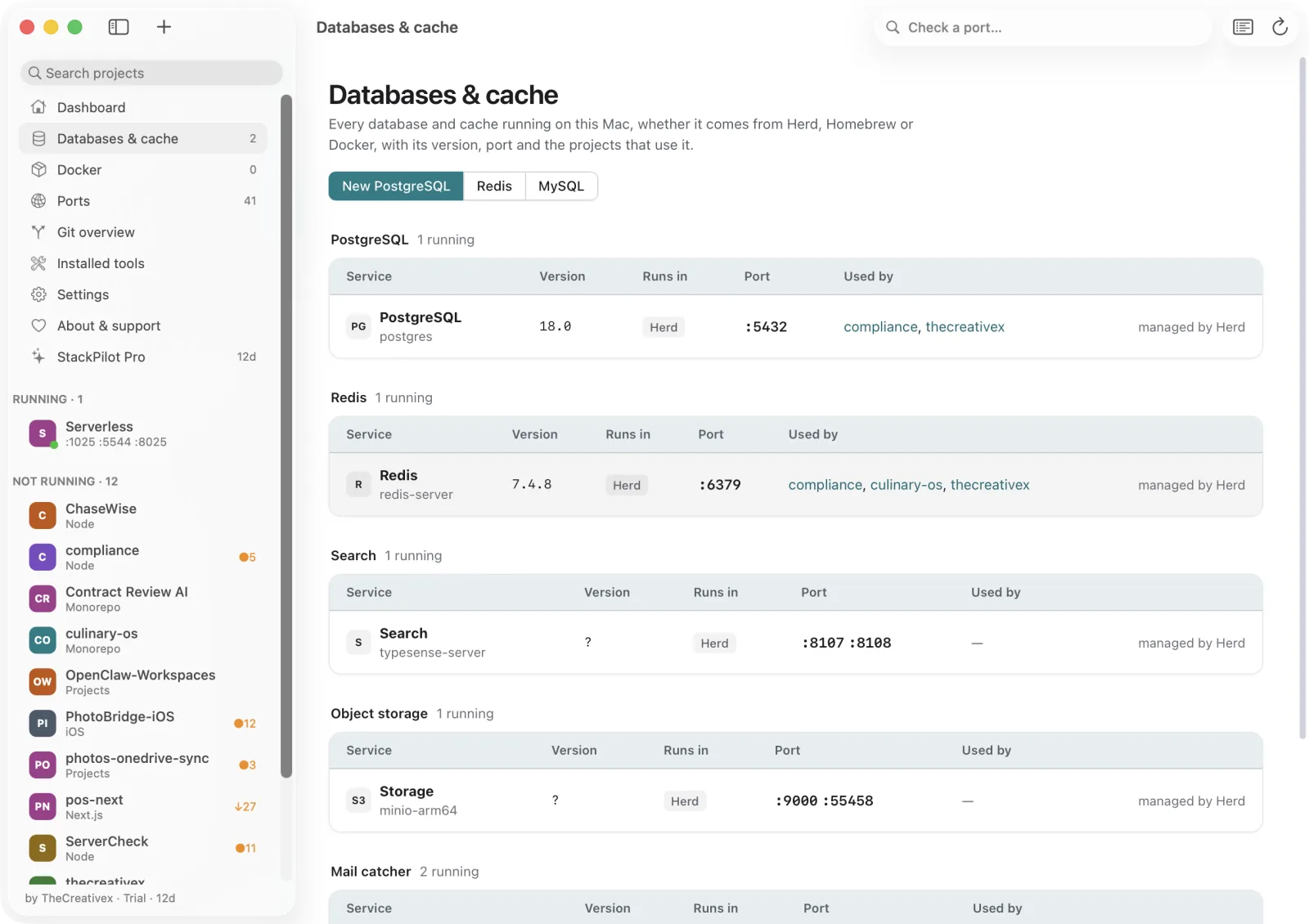Click port :5432 value
This screenshot has width=1309, height=924.
click(766, 326)
